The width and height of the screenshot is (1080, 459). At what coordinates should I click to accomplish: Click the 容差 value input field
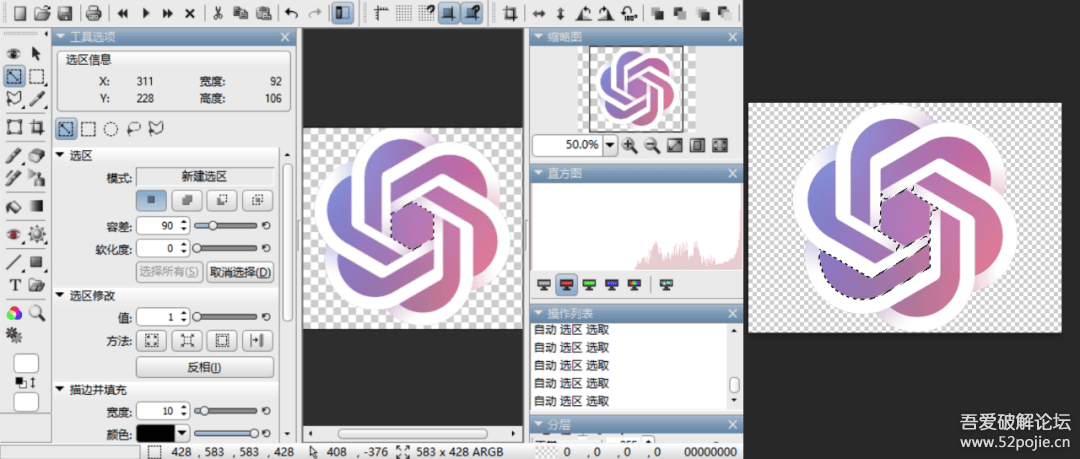click(x=157, y=225)
